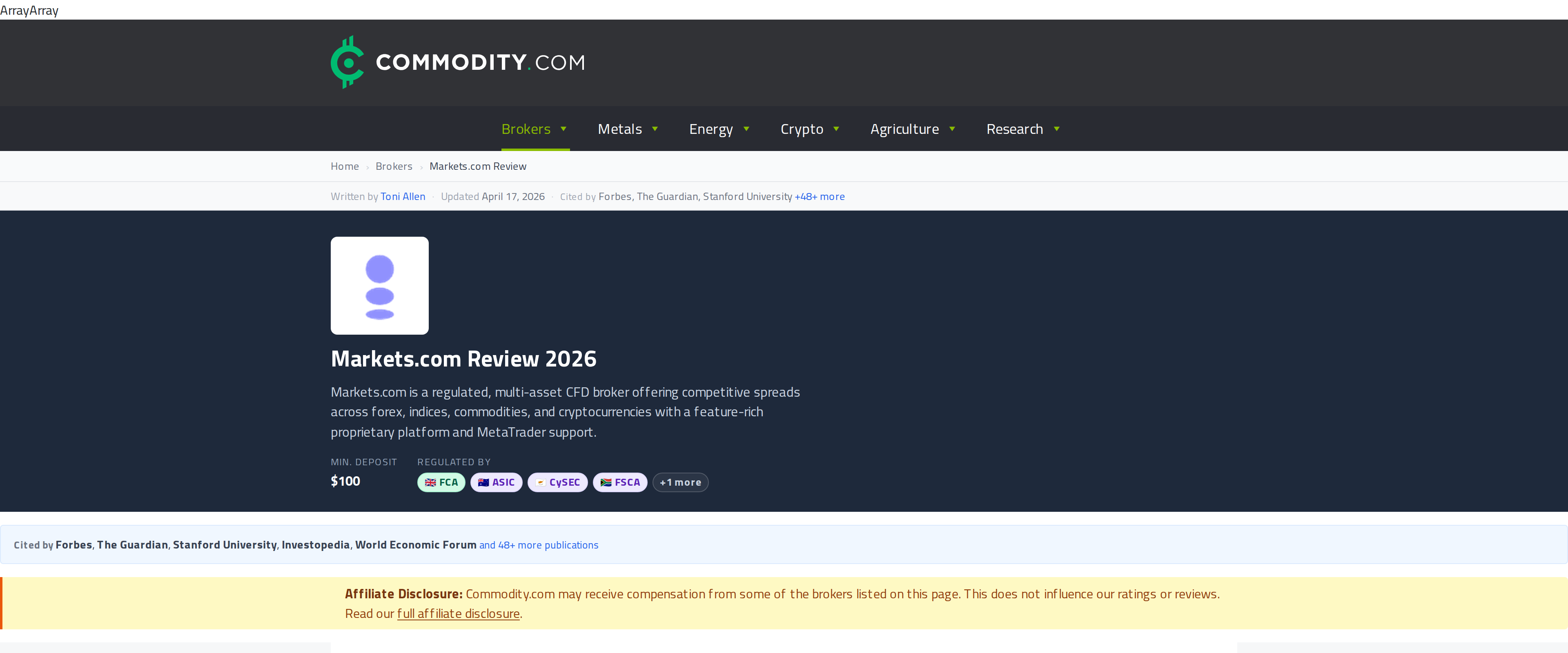This screenshot has height=653, width=1568.
Task: Open author Toni Allen's profile link
Action: click(x=403, y=197)
